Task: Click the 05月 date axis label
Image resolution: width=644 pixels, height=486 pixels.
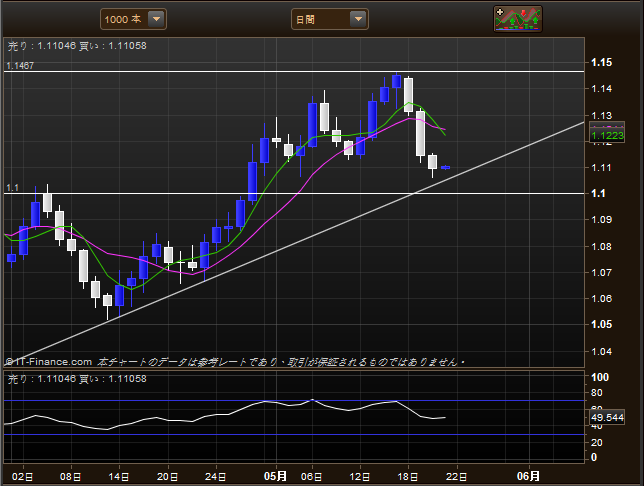Action: coord(275,476)
